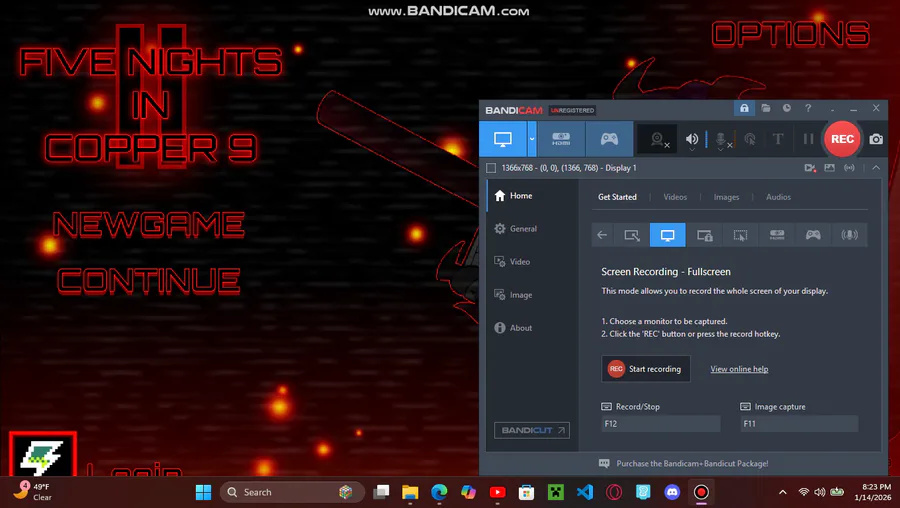Select rectangle area recording mode icon
The height and width of the screenshot is (508, 900).
(631, 235)
